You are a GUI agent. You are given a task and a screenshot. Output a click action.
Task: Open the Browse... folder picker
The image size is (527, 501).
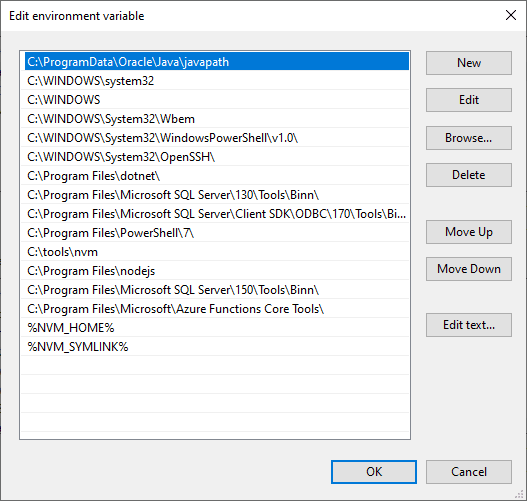469,138
